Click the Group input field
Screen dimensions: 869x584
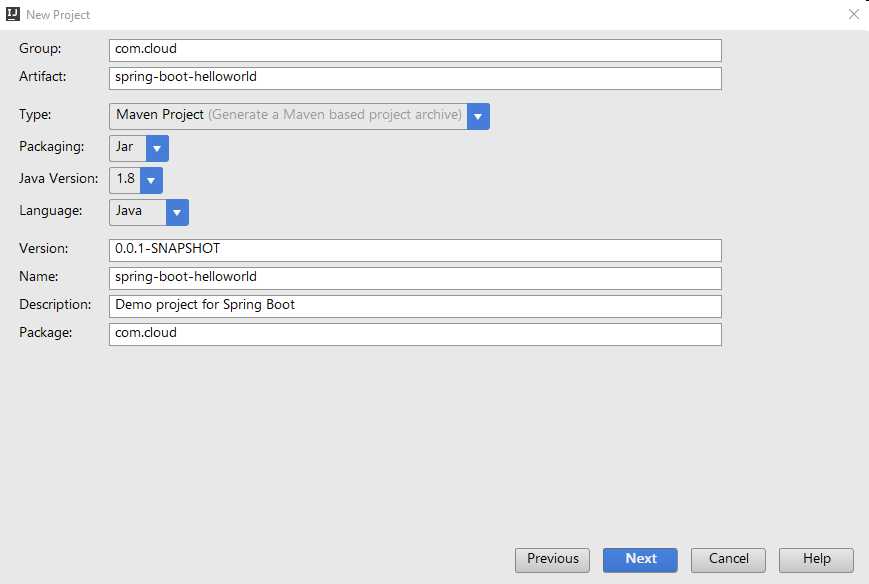click(x=415, y=50)
